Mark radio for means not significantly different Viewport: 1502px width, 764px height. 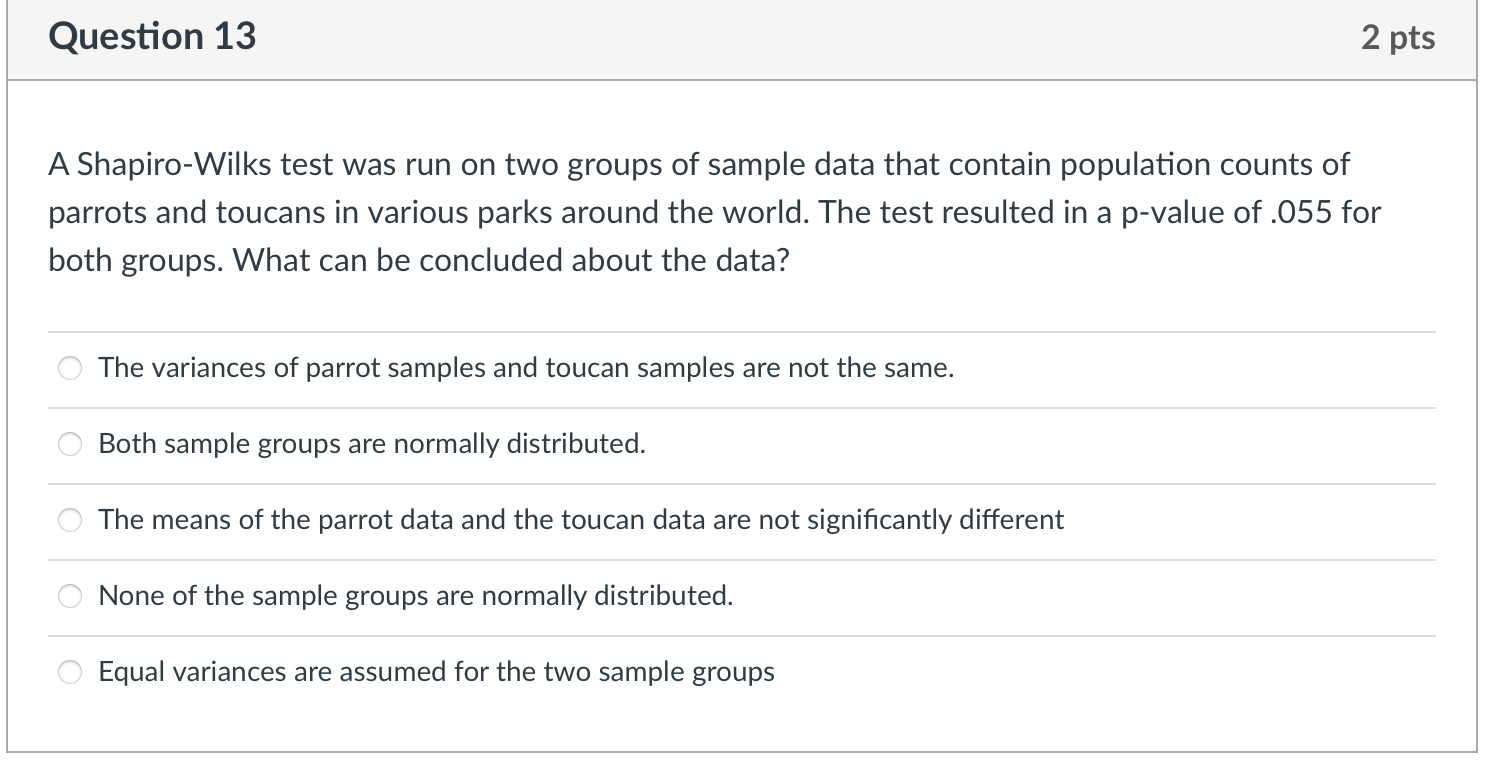pyautogui.click(x=69, y=521)
